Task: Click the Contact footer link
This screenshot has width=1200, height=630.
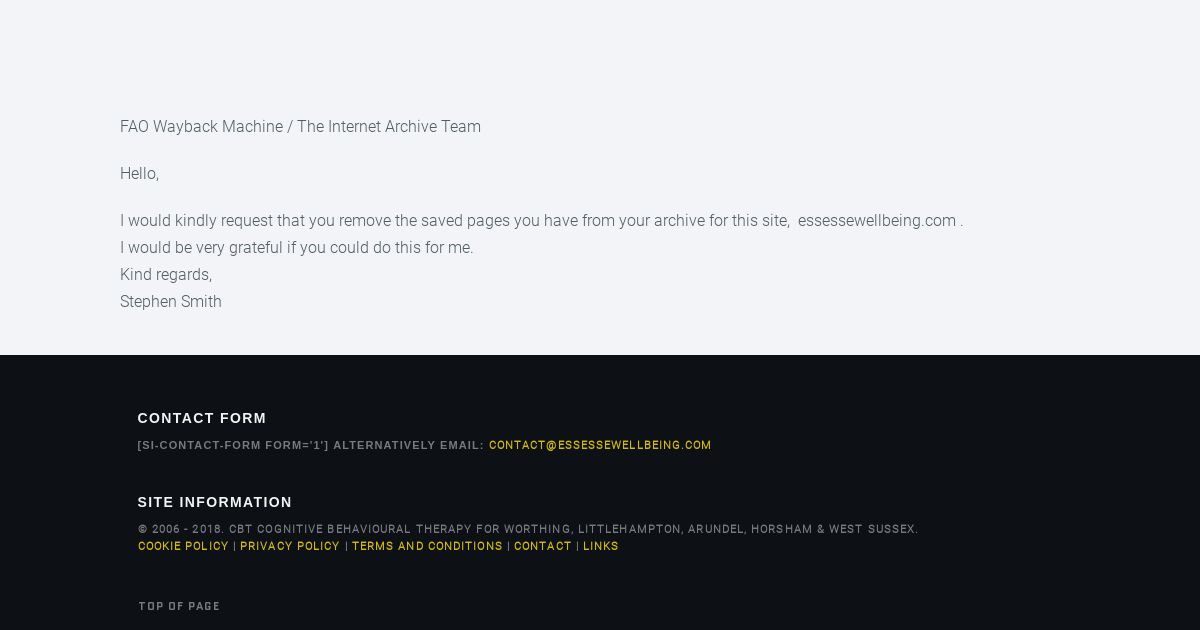Action: [x=543, y=546]
